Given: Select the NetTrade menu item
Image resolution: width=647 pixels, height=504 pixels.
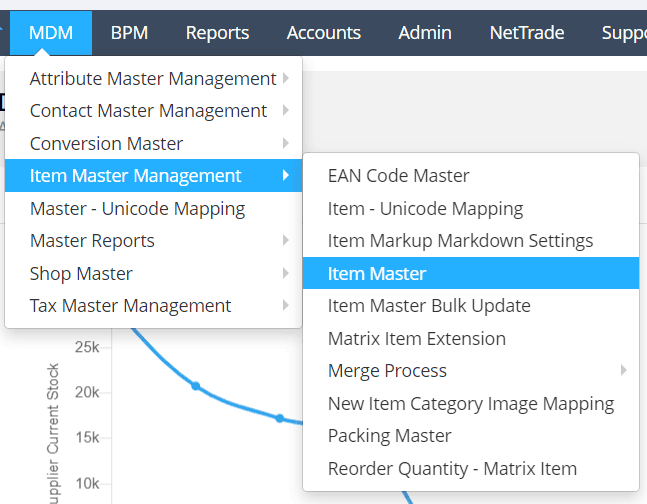Looking at the screenshot, I should coord(527,33).
